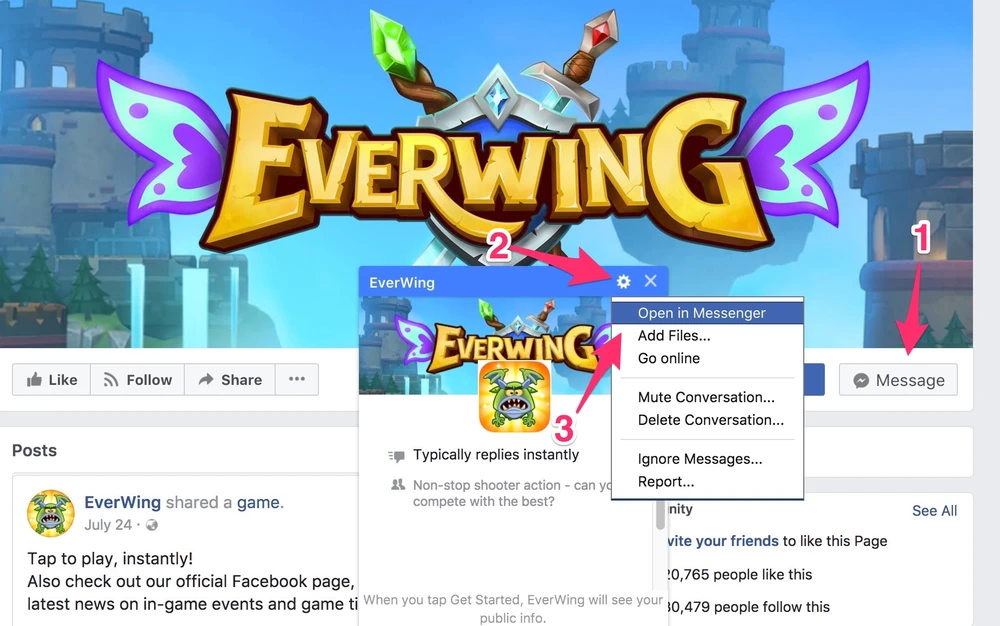1000x626 pixels.
Task: Open the three-dot more options button
Action: point(297,379)
